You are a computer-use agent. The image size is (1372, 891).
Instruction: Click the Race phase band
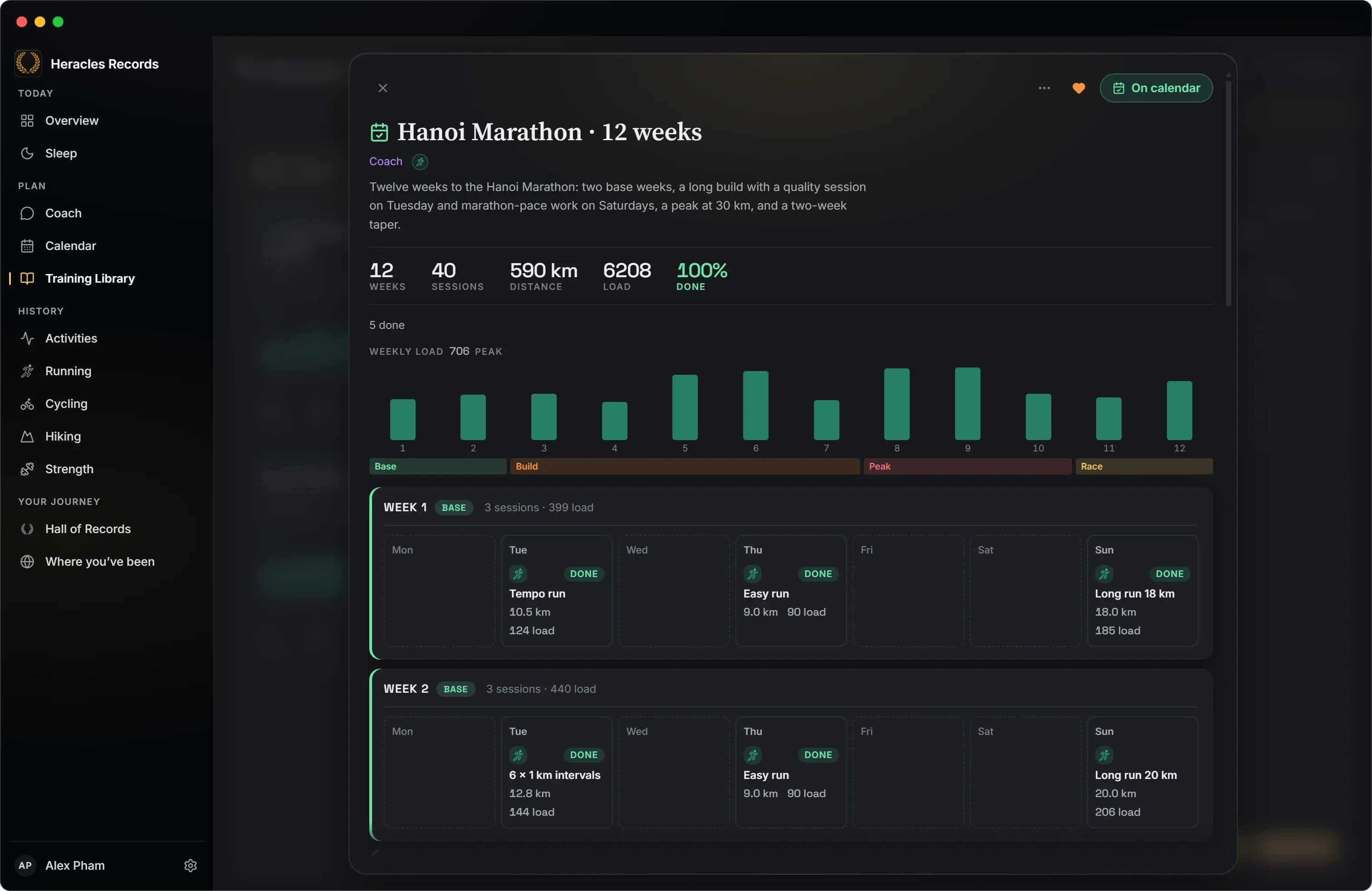1144,466
